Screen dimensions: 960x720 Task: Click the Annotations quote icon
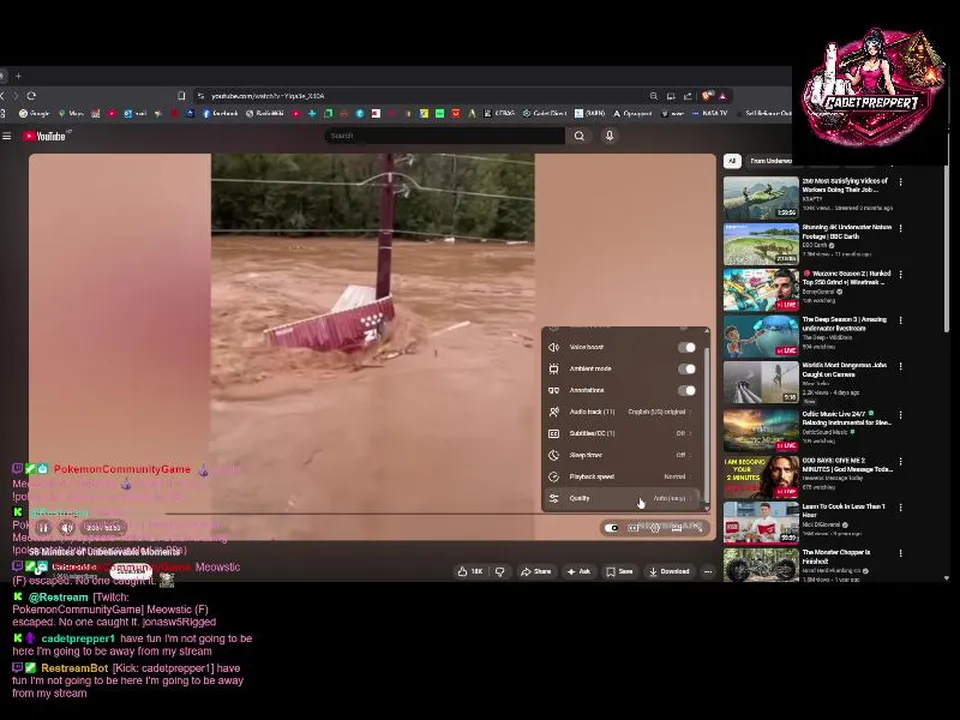click(553, 390)
